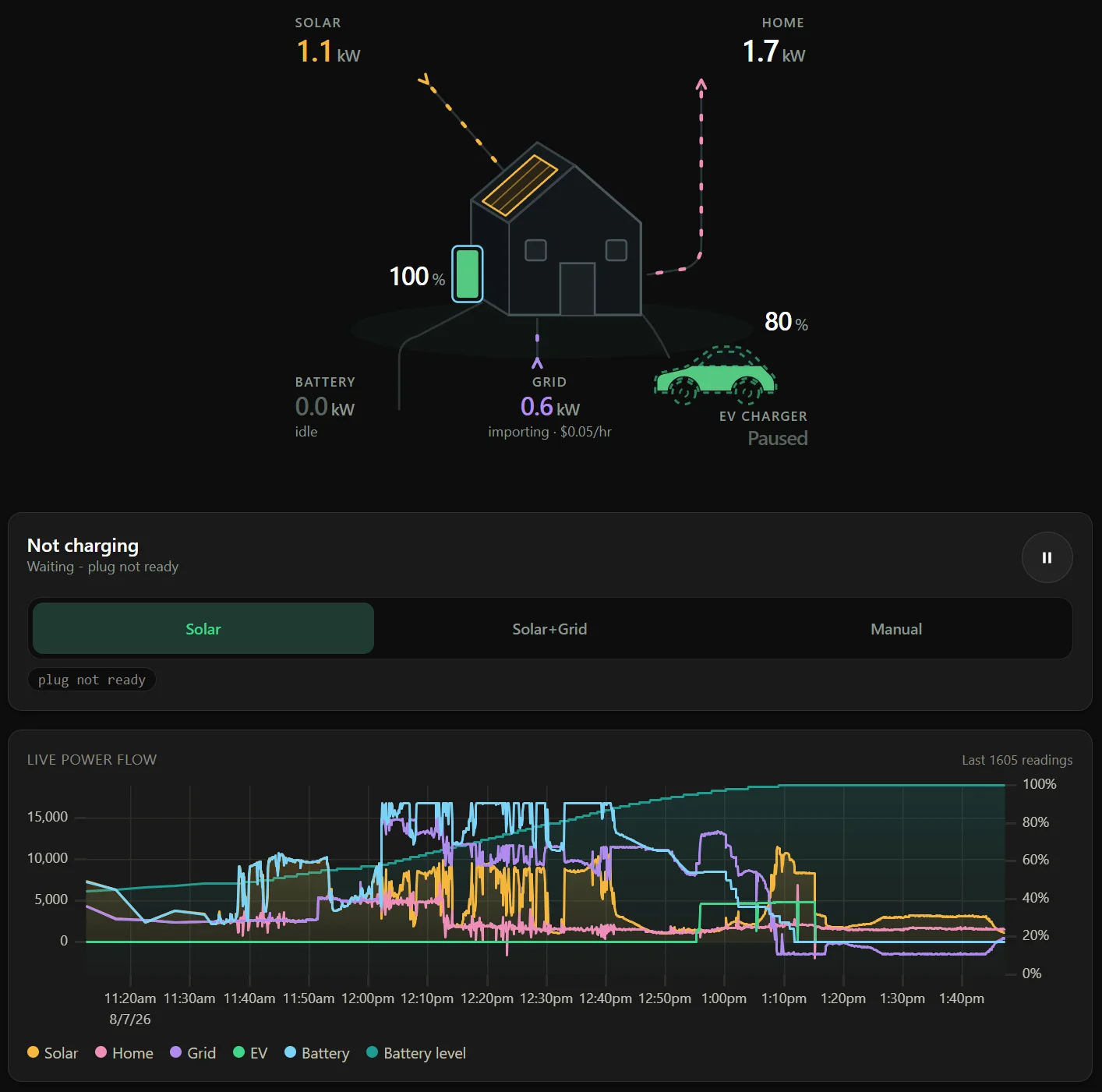Click the rooftop solar panel icon

[x=520, y=186]
